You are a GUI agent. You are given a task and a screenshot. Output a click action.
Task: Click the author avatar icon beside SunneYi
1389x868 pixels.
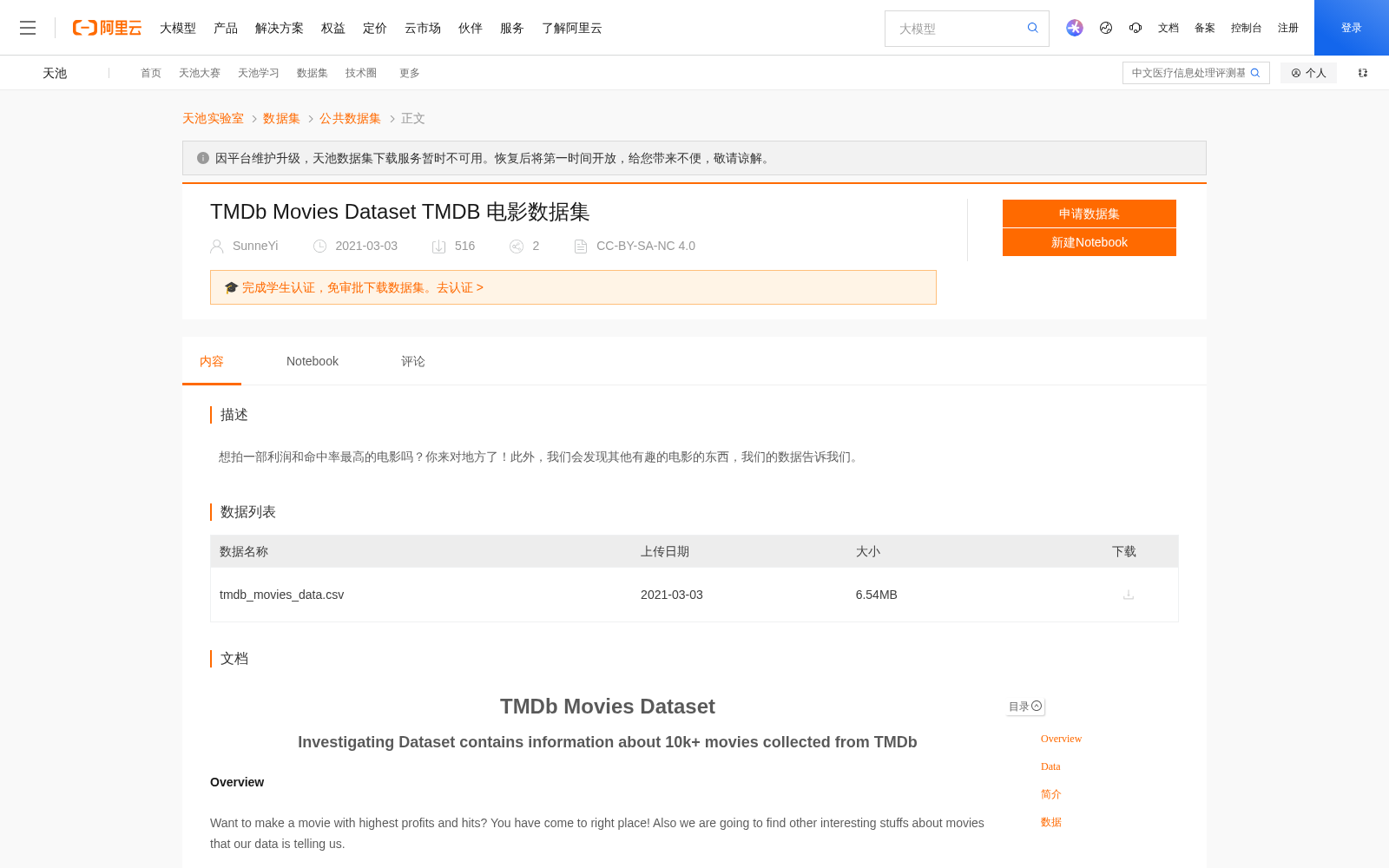pyautogui.click(x=217, y=247)
